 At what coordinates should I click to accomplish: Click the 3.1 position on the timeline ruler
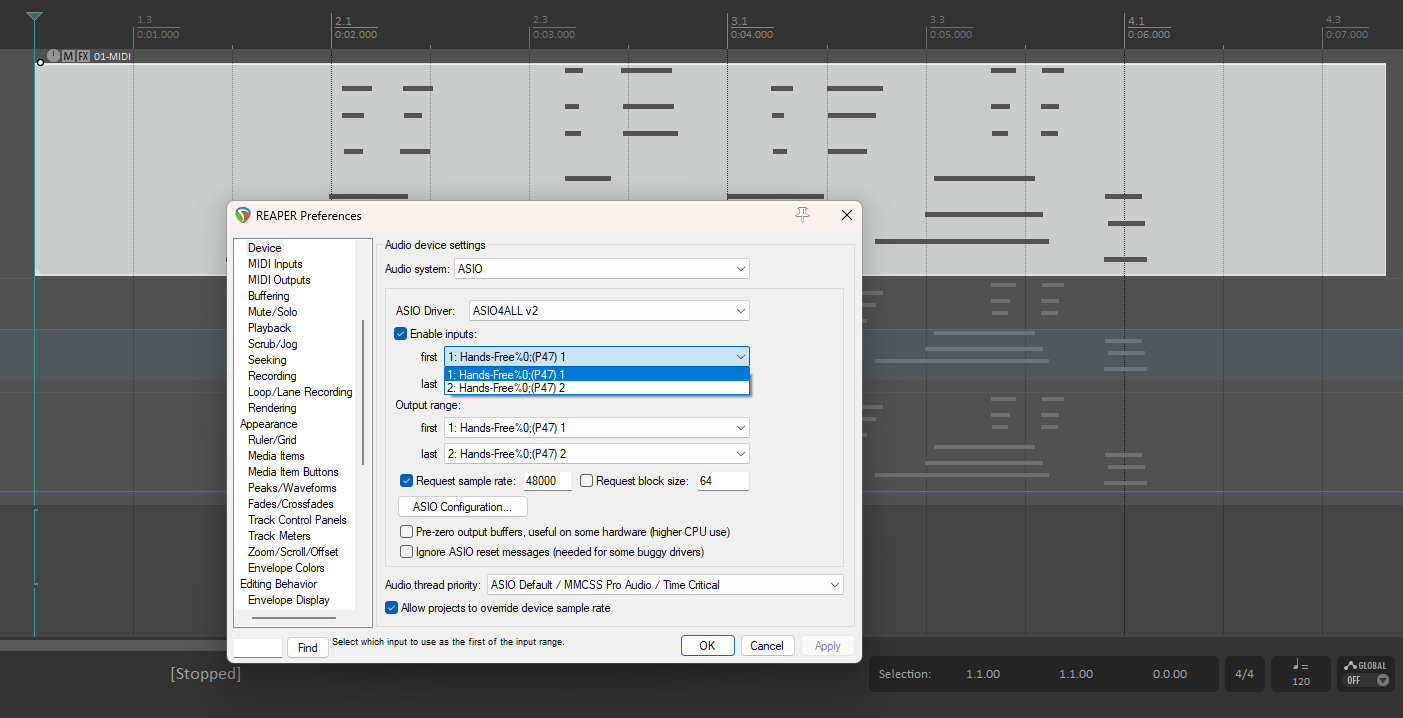coord(740,20)
